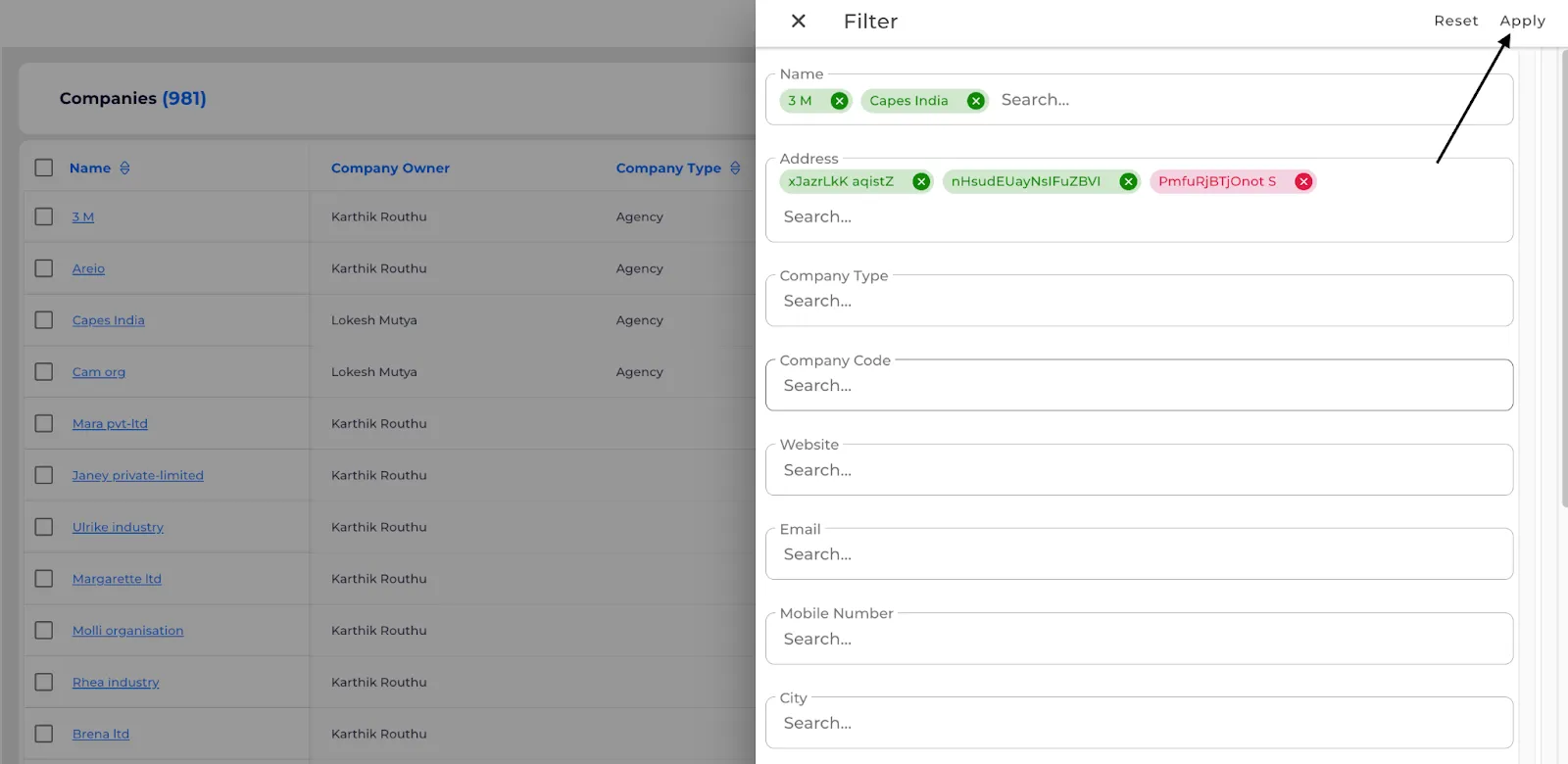The height and width of the screenshot is (764, 1568).
Task: Check the box for Capes India row
Action: [44, 320]
